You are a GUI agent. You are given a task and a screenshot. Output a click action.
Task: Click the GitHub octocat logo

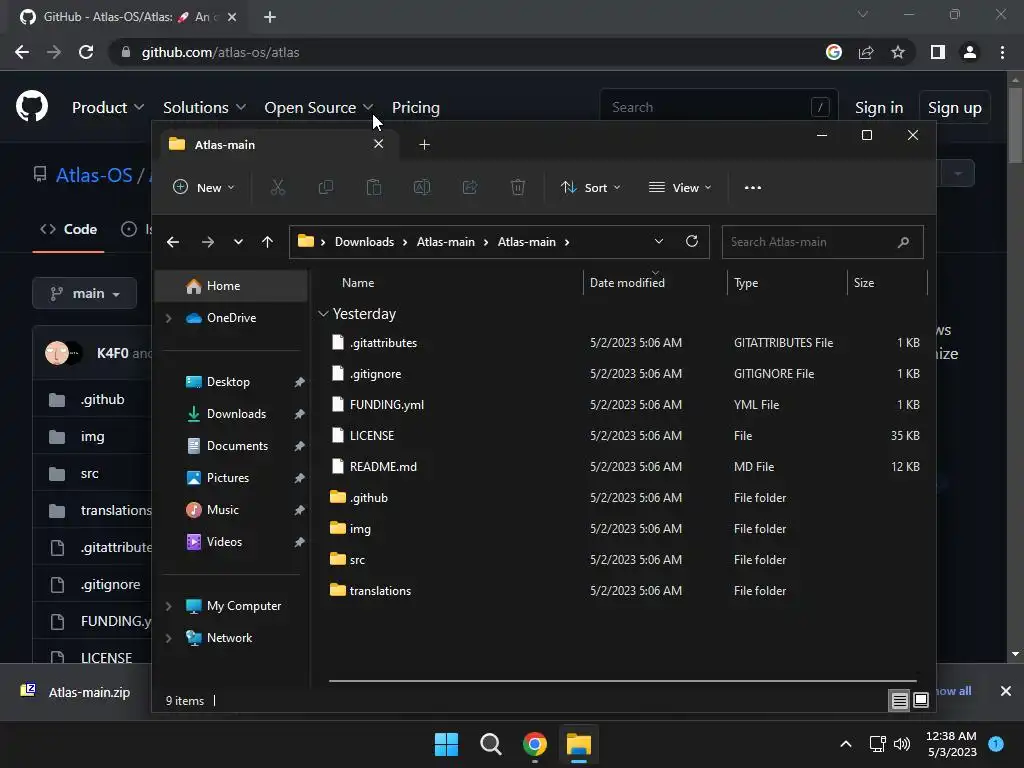coord(32,106)
